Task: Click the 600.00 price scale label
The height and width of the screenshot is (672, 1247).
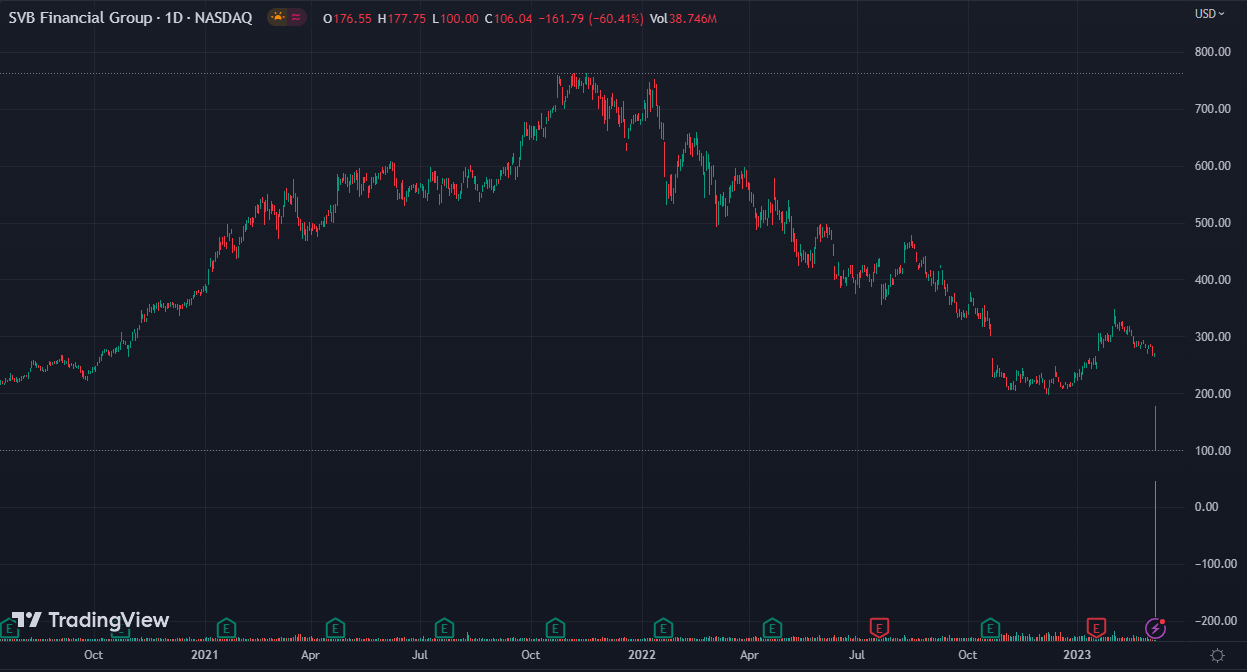Action: (1211, 166)
